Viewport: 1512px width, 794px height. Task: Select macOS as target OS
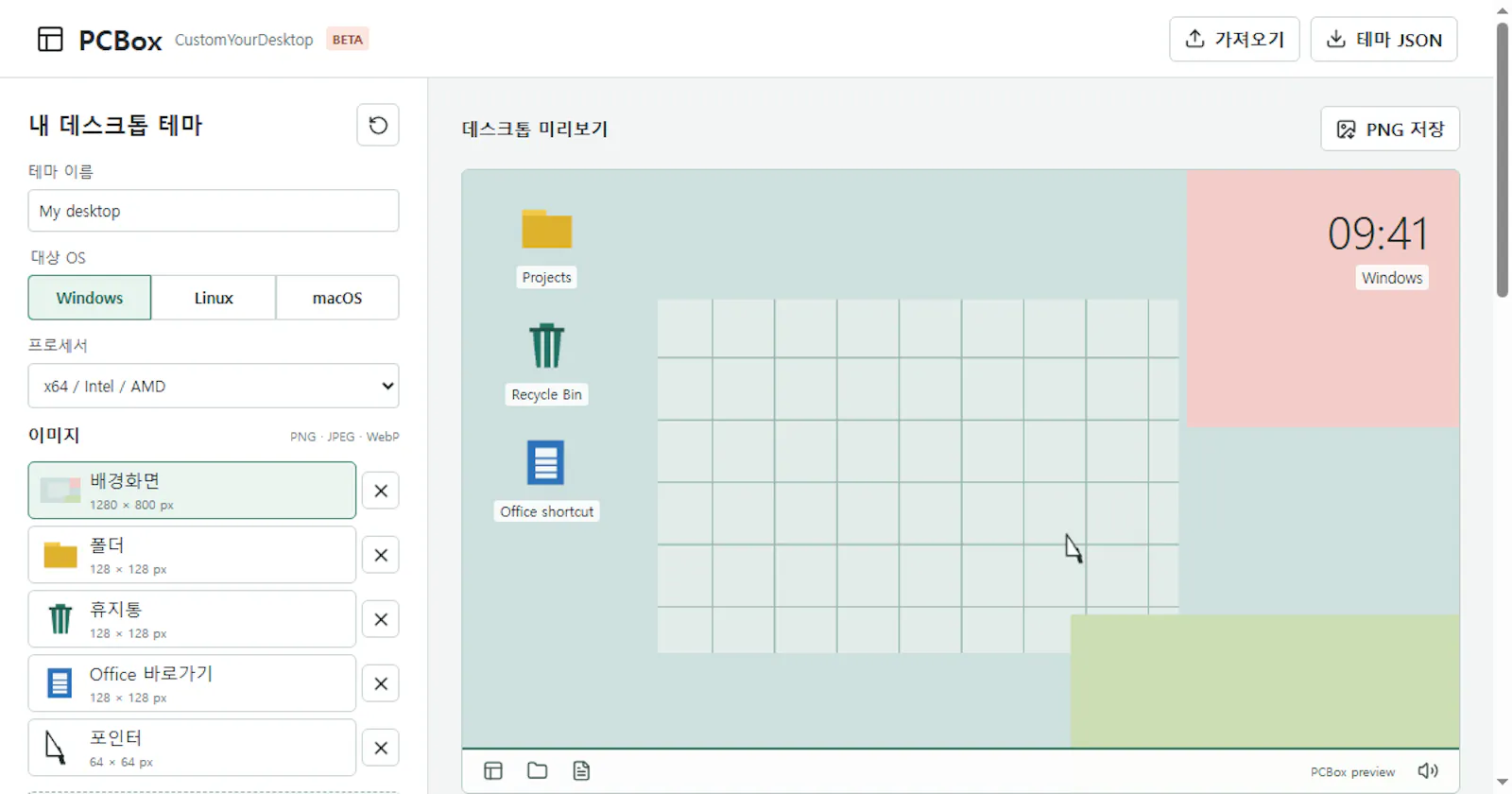click(337, 298)
